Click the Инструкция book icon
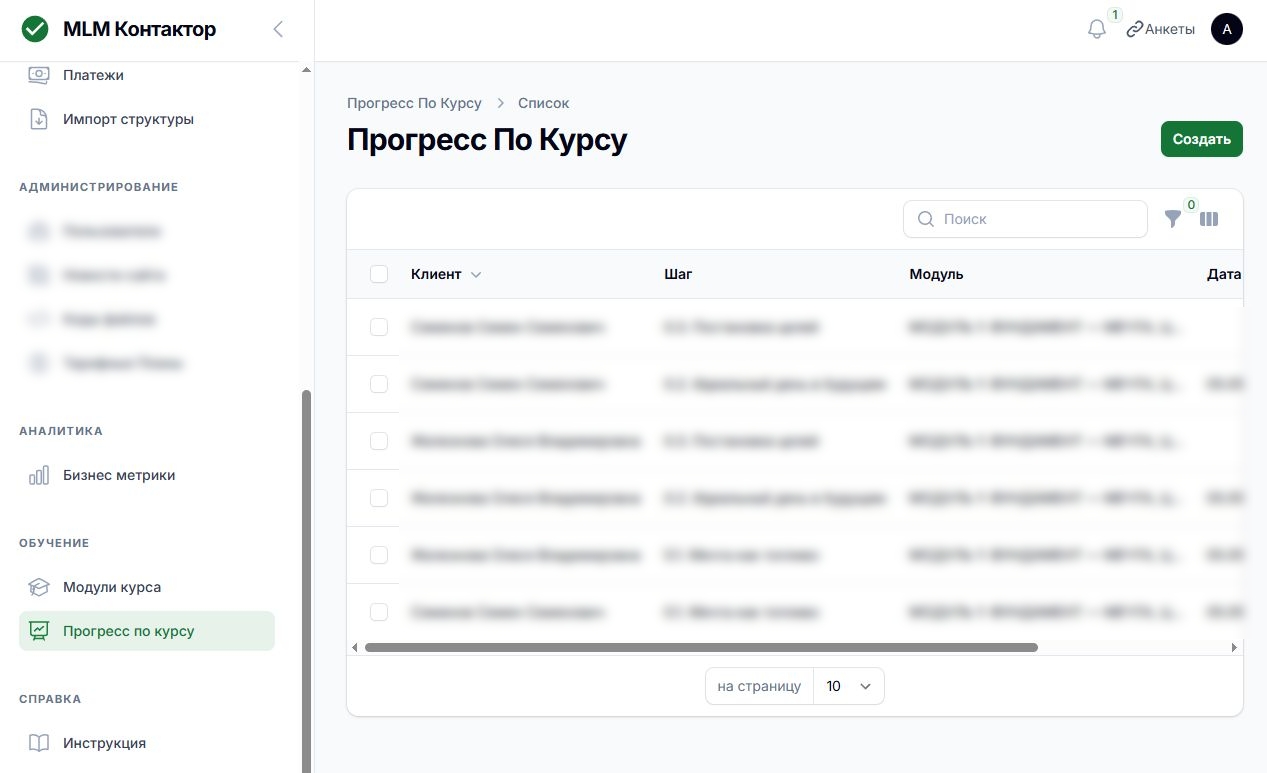The image size is (1267, 773). pos(39,743)
